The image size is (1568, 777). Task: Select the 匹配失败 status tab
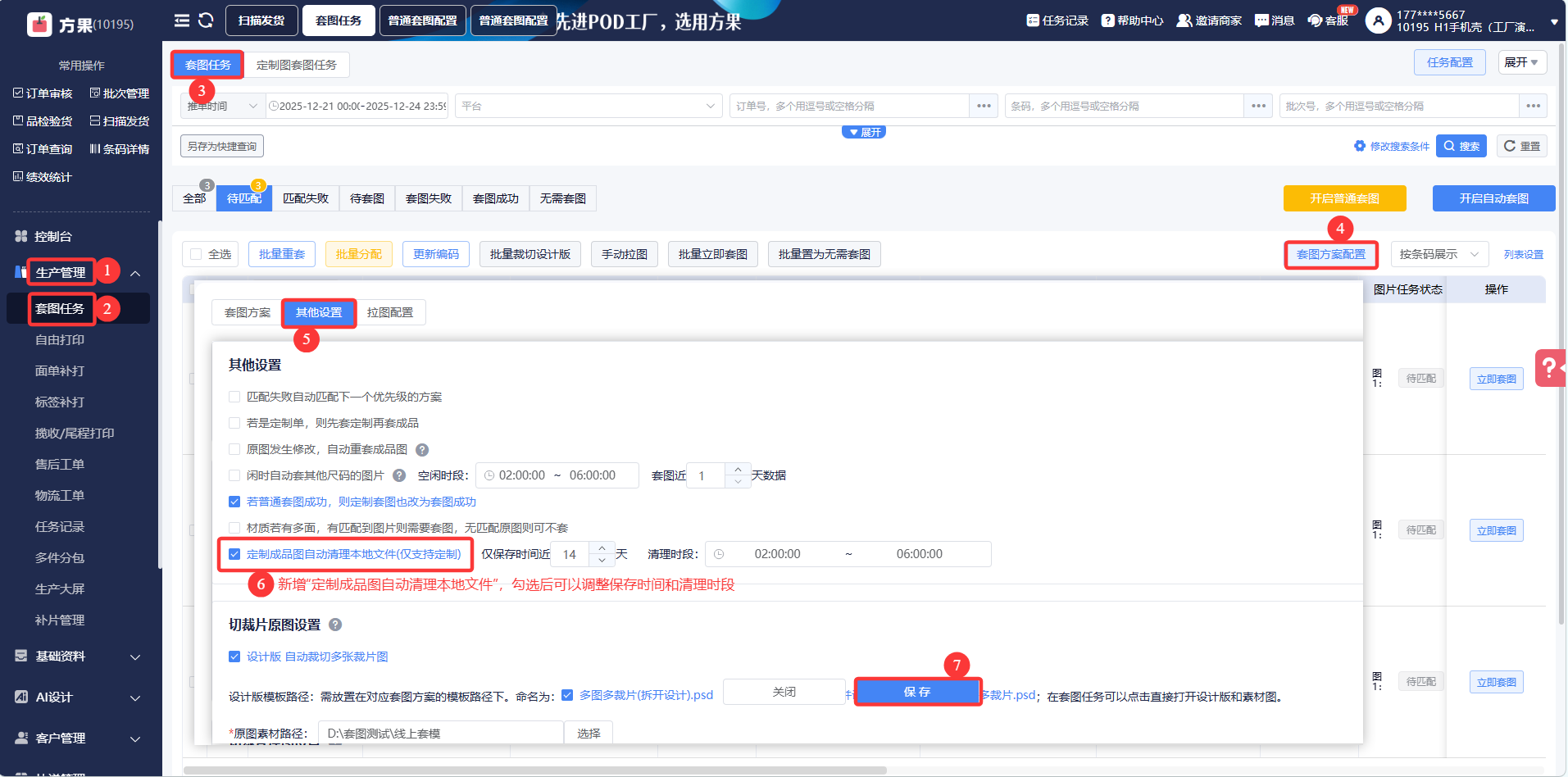pyautogui.click(x=306, y=198)
